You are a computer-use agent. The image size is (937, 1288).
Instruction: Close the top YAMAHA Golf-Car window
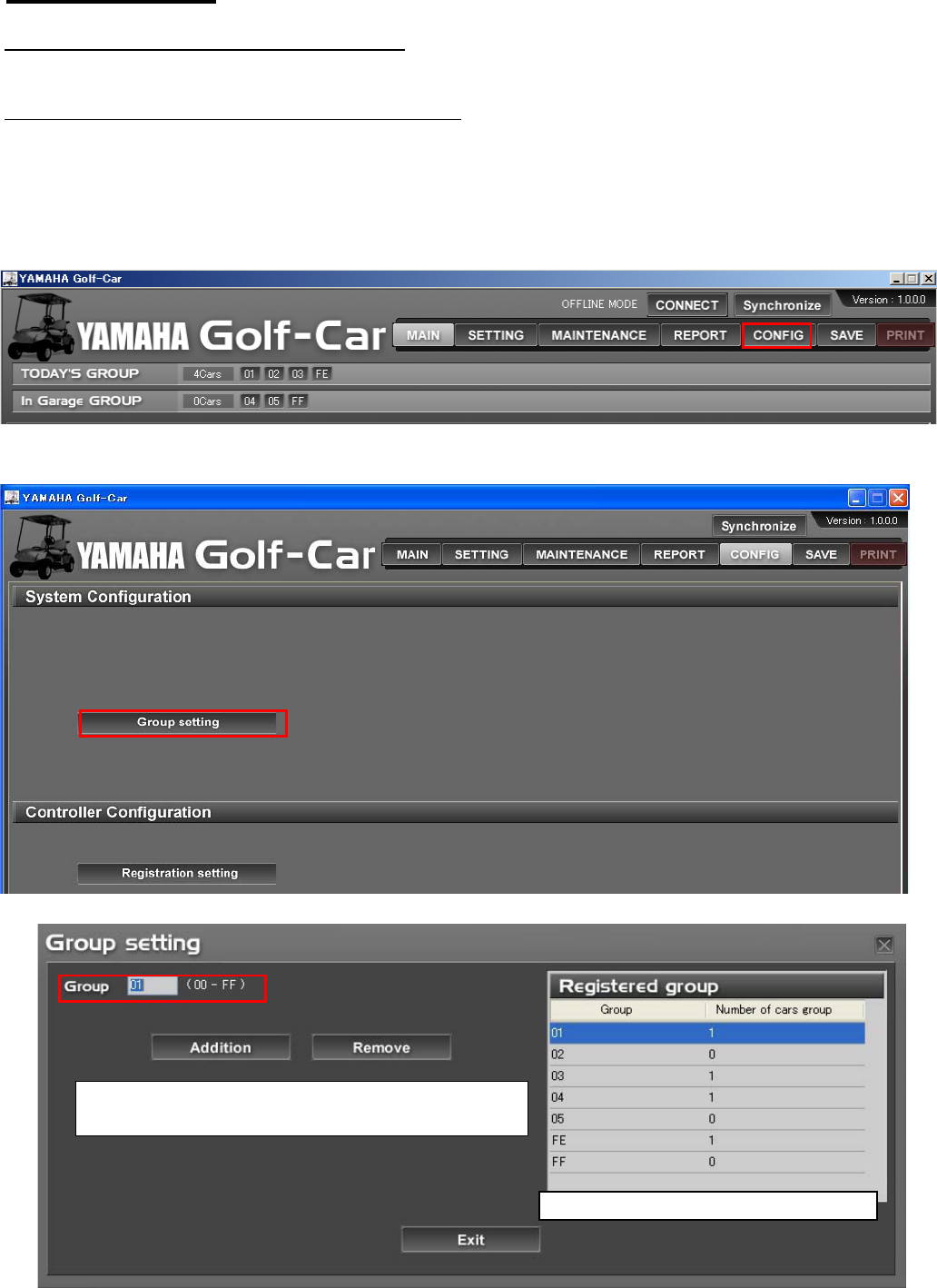(x=928, y=279)
